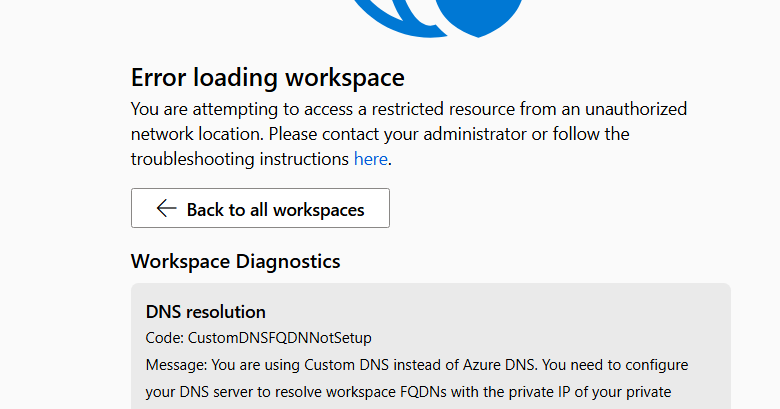Click the 'Error loading workspace' heading
Screen dimensions: 780x409
[x=268, y=78]
